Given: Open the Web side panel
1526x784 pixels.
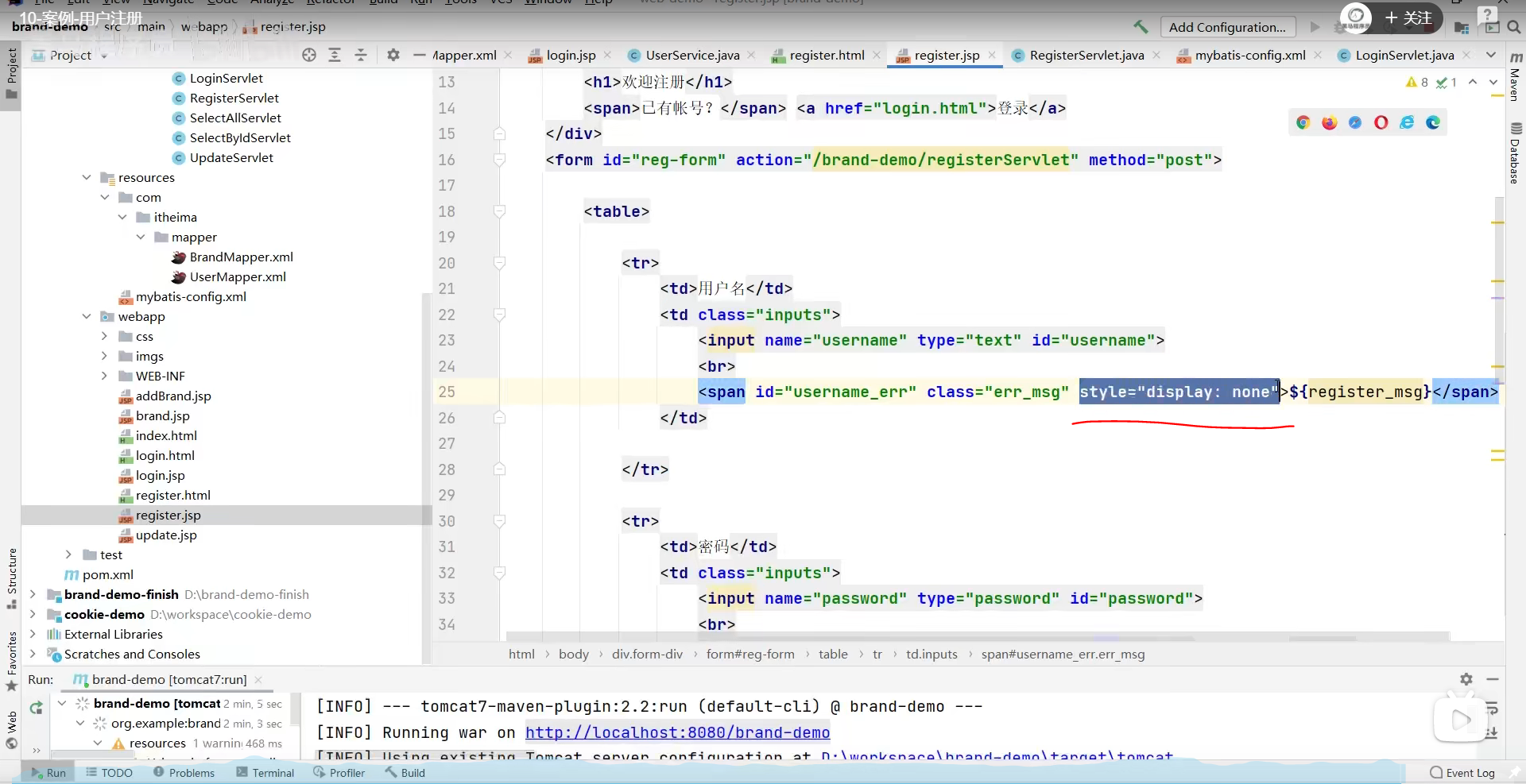Looking at the screenshot, I should (11, 730).
